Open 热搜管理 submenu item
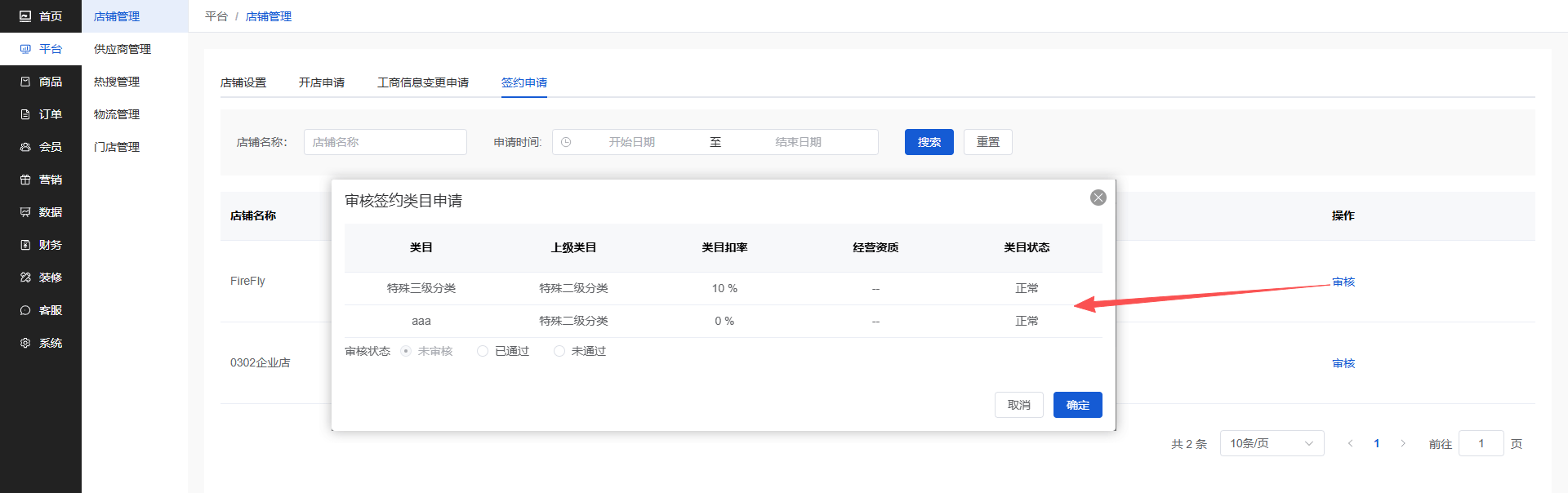This screenshot has width=1568, height=493. 135,82
